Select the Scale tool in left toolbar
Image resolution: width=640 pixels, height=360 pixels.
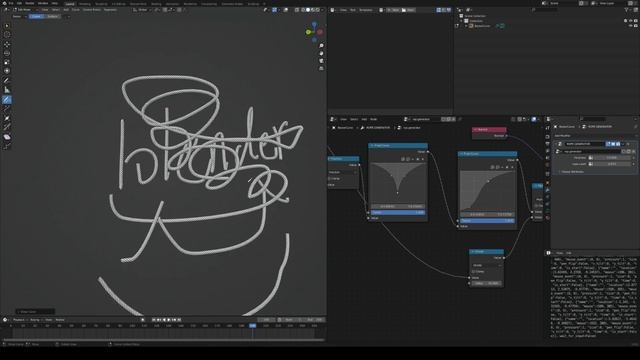click(x=7, y=62)
